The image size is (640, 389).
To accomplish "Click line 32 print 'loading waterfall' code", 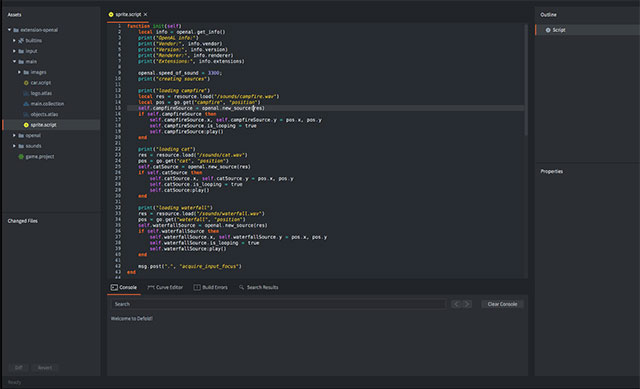I will [x=175, y=208].
